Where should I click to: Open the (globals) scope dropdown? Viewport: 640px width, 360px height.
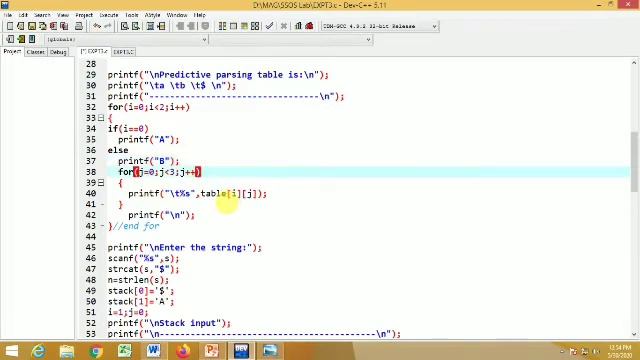(127, 40)
